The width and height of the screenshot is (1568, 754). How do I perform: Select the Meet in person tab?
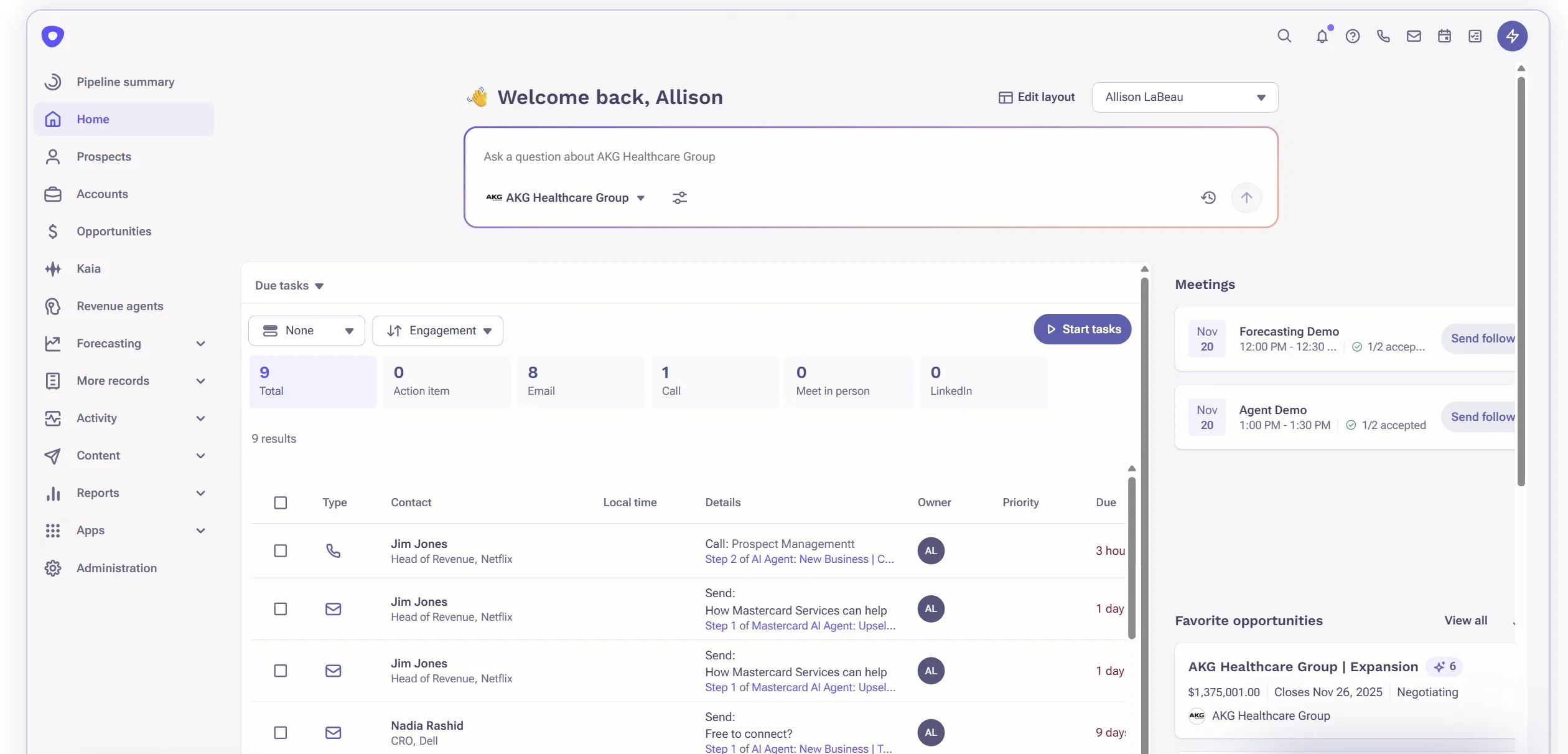pos(849,382)
